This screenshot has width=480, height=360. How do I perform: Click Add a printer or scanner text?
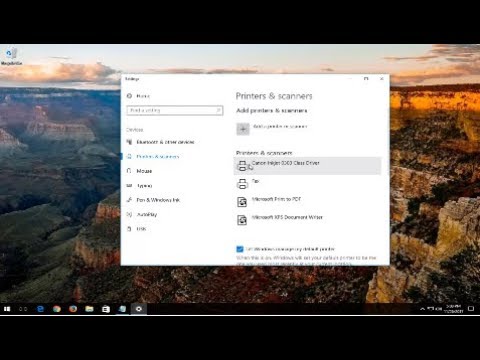point(280,126)
